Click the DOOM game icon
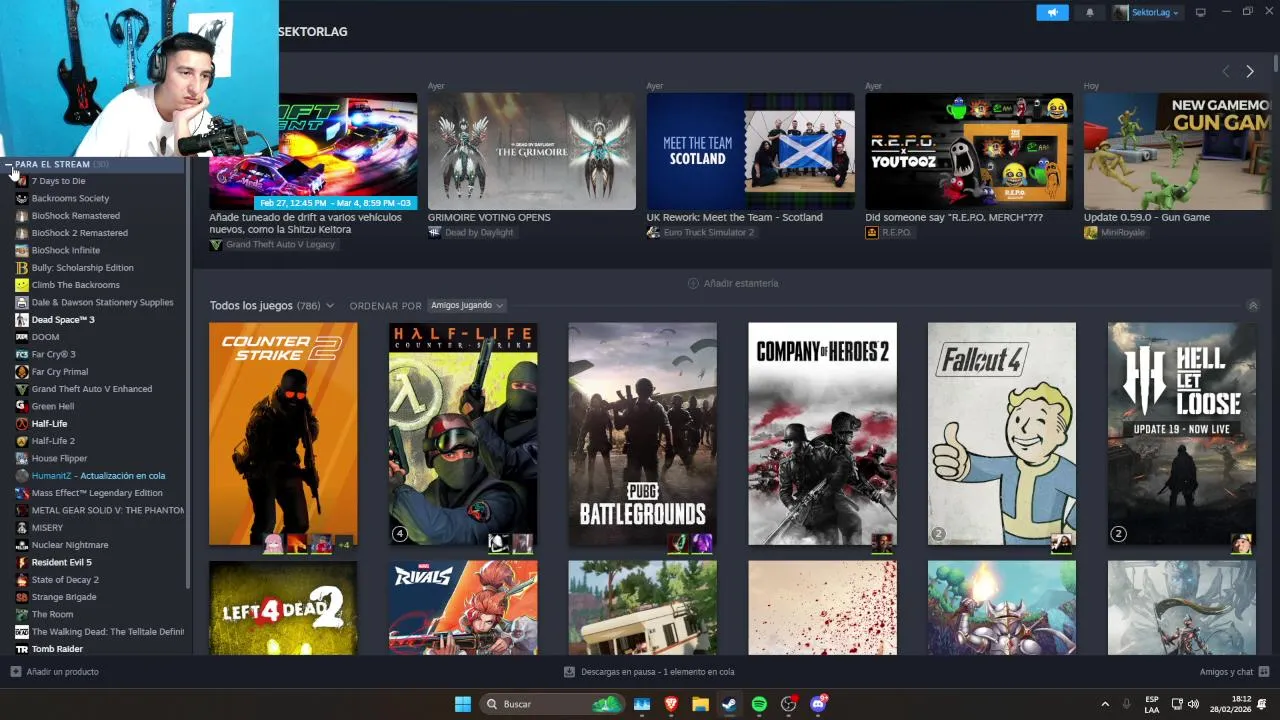The image size is (1280, 720). point(22,337)
